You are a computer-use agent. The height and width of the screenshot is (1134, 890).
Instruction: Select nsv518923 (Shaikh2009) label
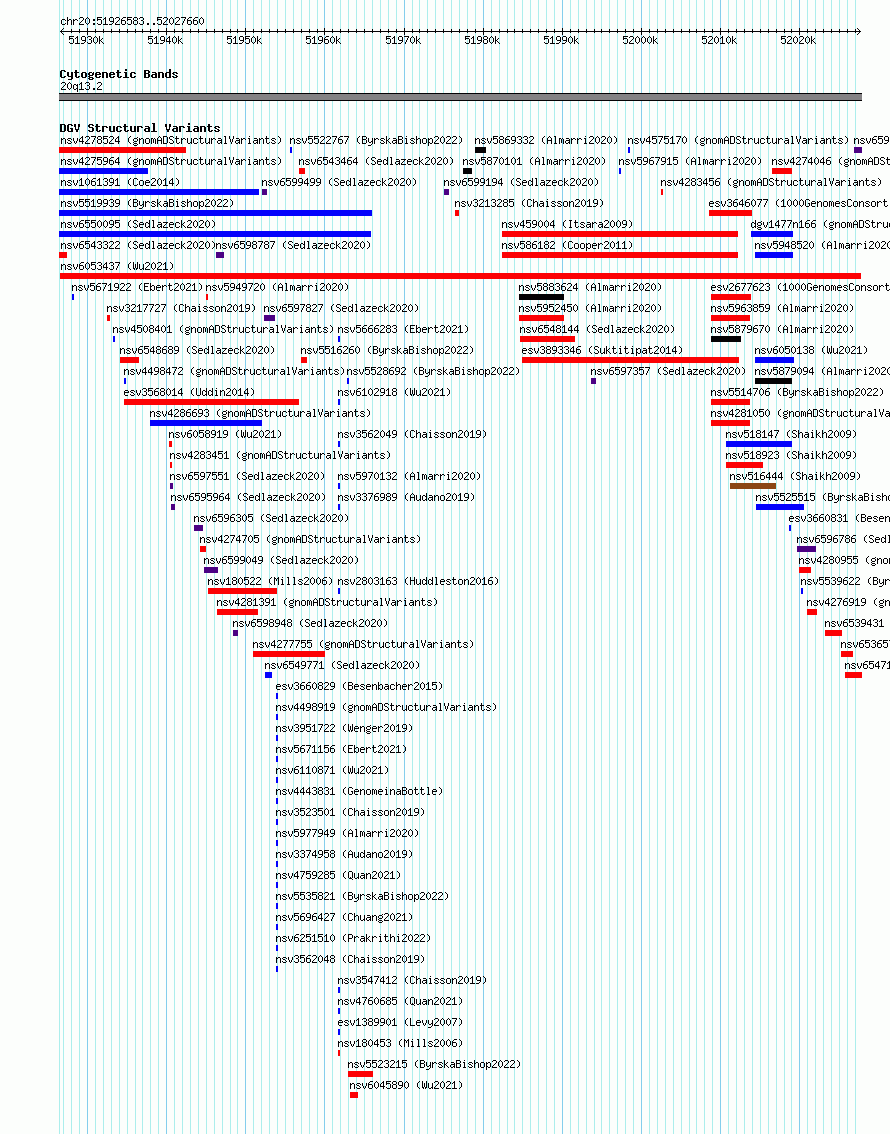pyautogui.click(x=791, y=455)
